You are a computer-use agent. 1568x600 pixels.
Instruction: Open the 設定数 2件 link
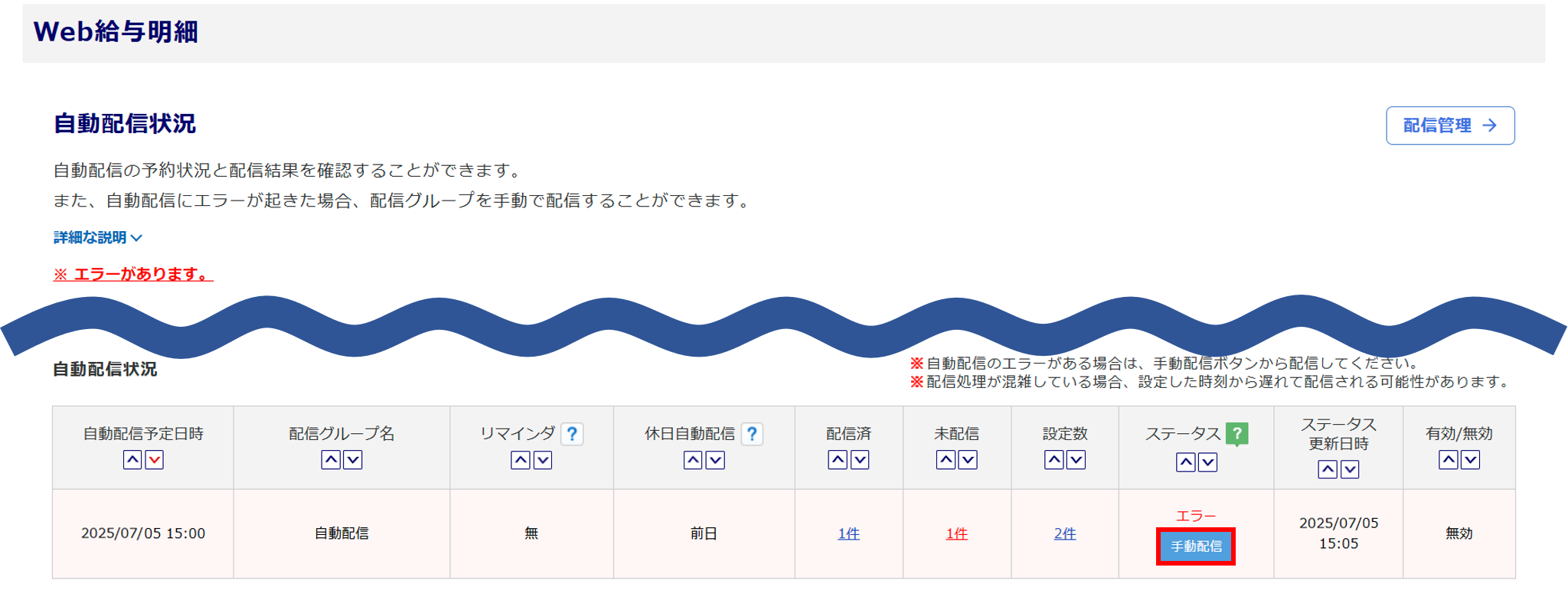point(1064,533)
